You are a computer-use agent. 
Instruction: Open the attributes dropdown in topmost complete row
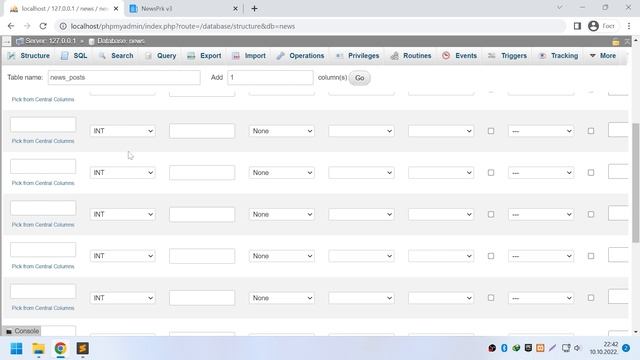tap(441, 131)
